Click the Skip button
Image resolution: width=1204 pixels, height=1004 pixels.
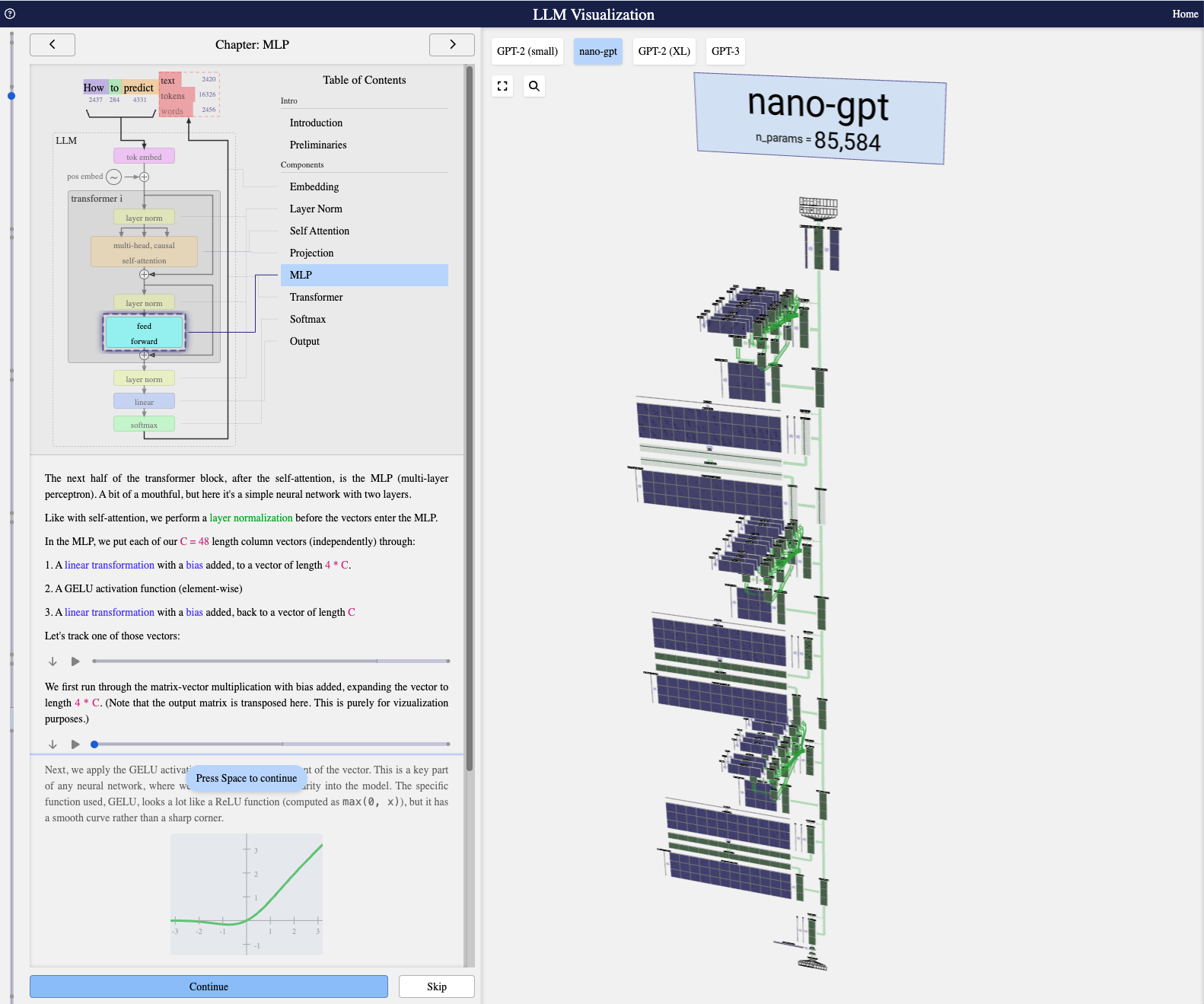click(x=437, y=986)
